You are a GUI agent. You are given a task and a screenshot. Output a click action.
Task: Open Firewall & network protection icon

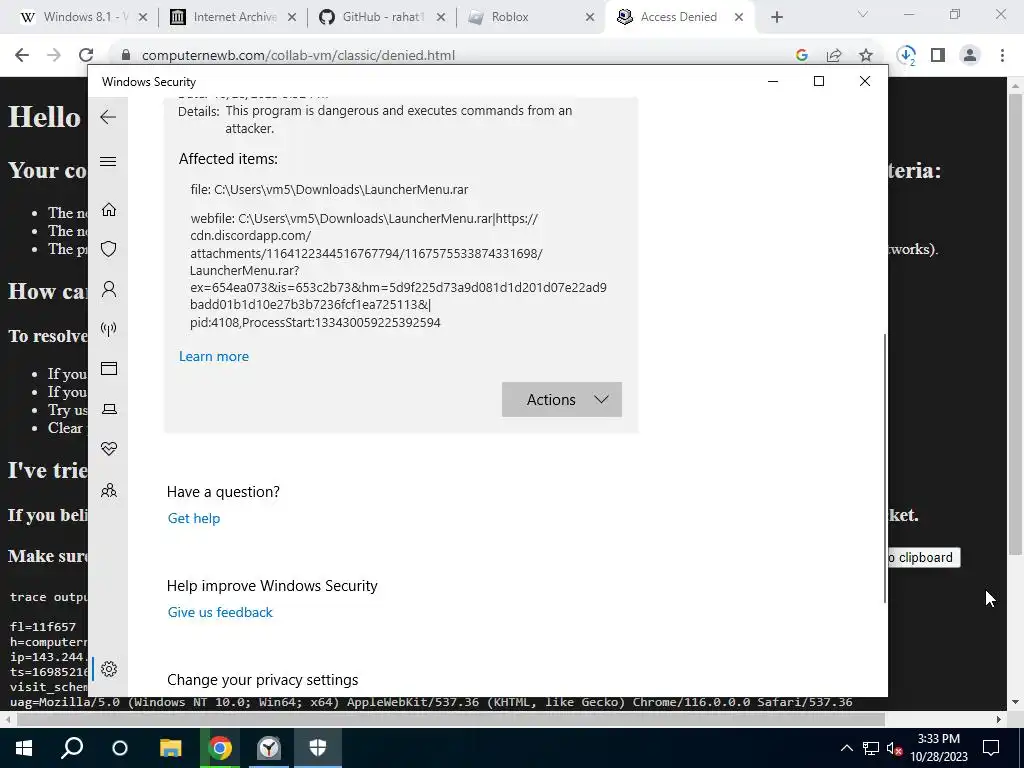(x=108, y=328)
